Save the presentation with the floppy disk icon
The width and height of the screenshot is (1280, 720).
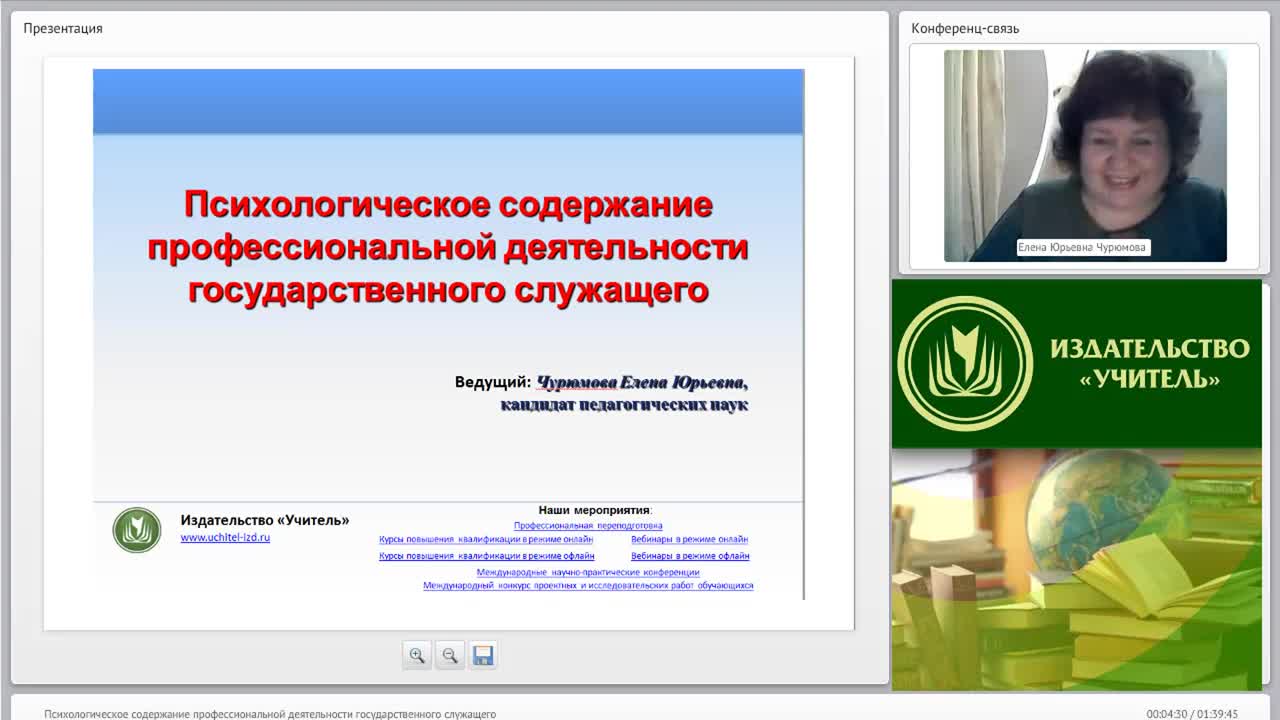[x=483, y=655]
